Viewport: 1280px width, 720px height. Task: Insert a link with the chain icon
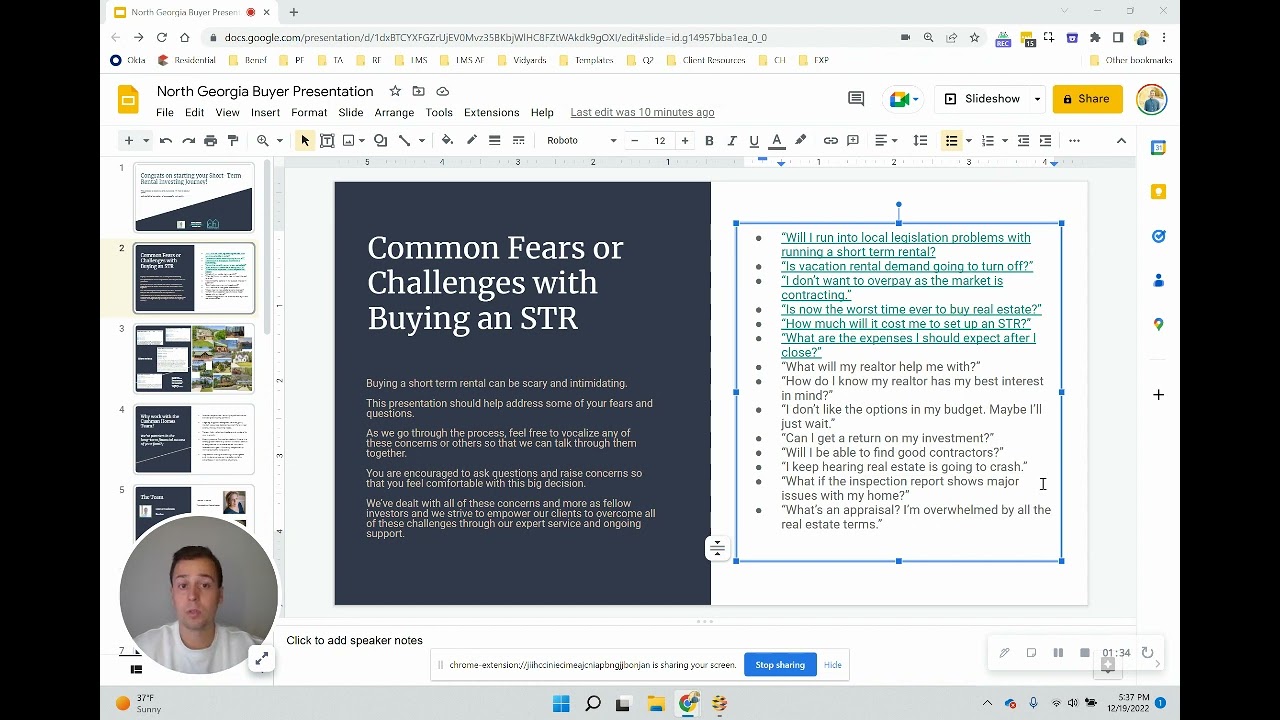tap(830, 141)
